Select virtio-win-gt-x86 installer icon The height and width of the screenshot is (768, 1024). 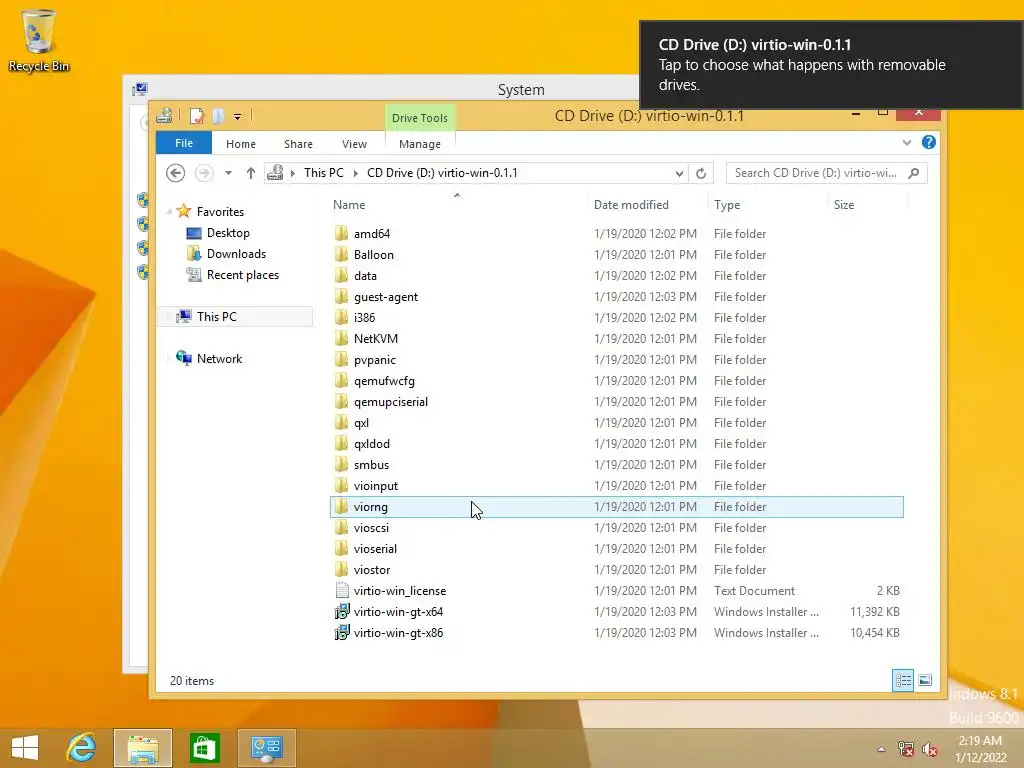tap(342, 632)
